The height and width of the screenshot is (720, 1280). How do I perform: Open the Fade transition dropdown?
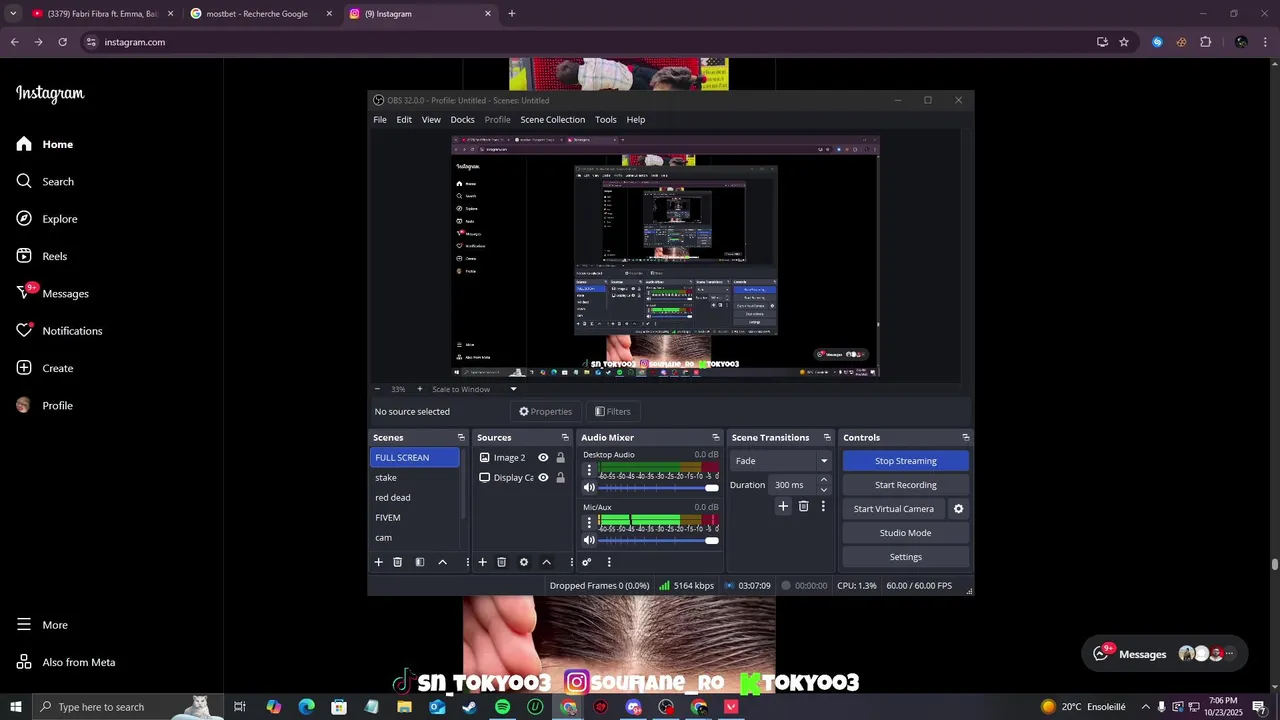781,461
